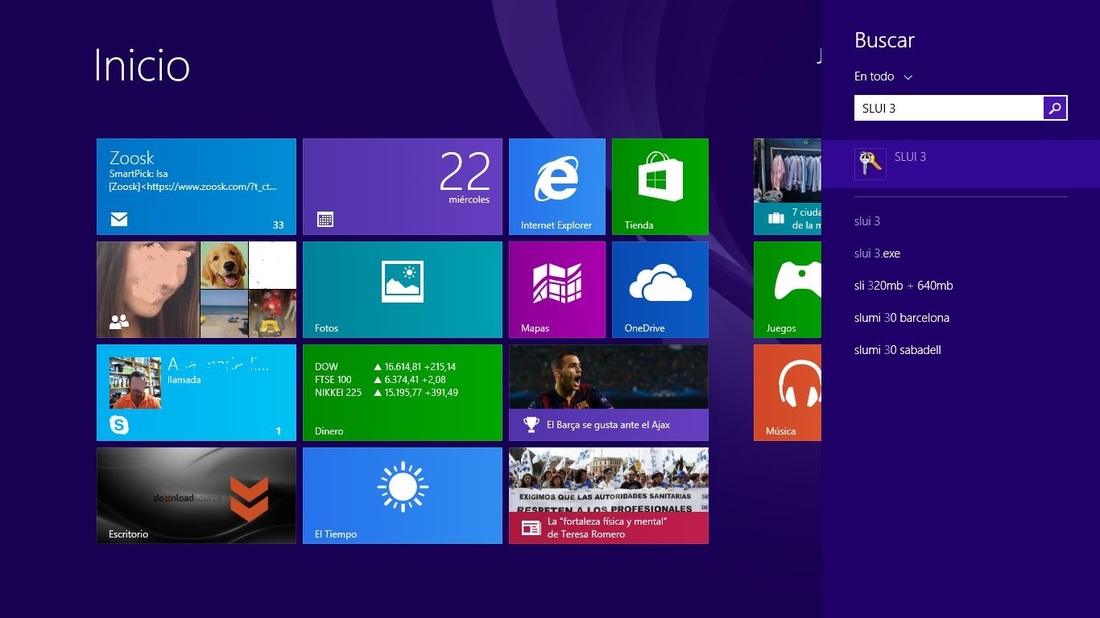
Task: Open the Dinero finance tile
Action: point(403,393)
